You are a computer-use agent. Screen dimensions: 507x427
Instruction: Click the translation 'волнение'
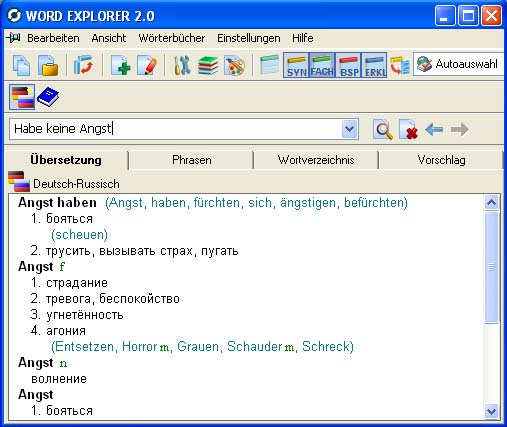click(x=59, y=379)
